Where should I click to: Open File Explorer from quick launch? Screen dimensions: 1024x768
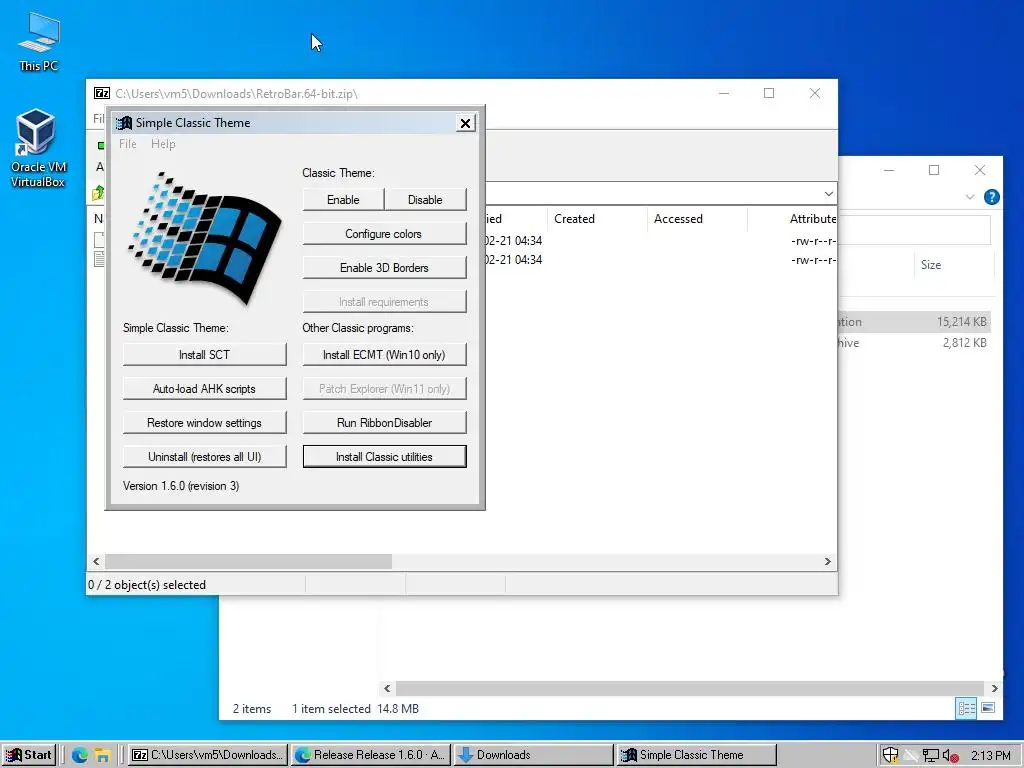[103, 755]
